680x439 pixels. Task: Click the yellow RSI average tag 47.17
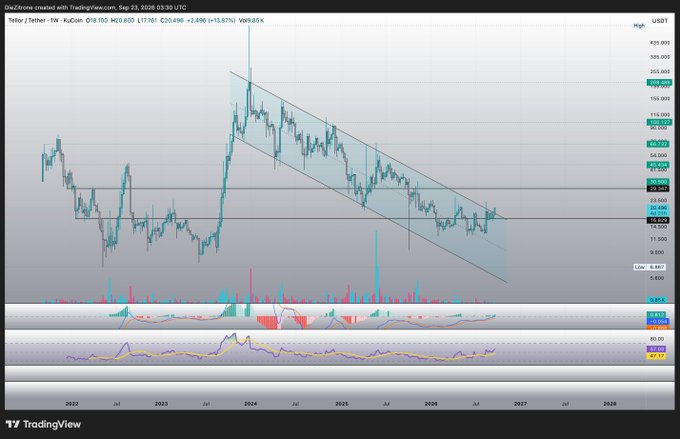pos(657,356)
